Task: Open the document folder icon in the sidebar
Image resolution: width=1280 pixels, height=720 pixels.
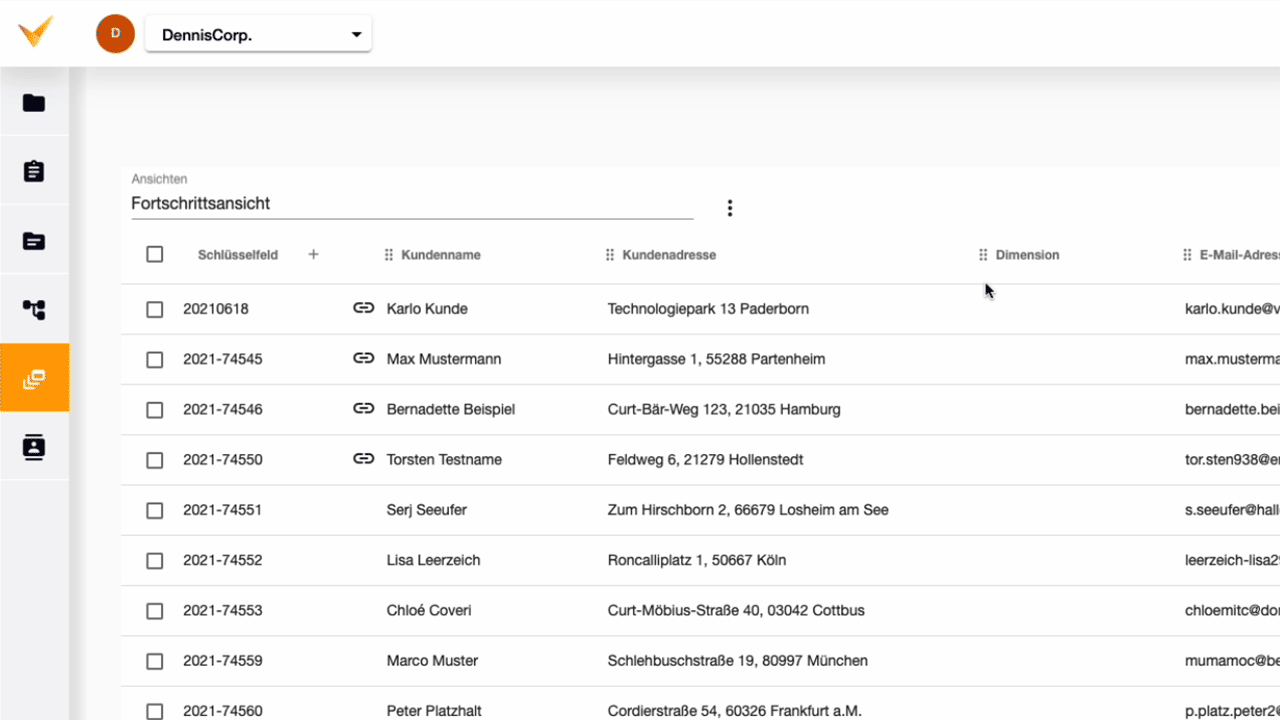Action: (x=34, y=241)
